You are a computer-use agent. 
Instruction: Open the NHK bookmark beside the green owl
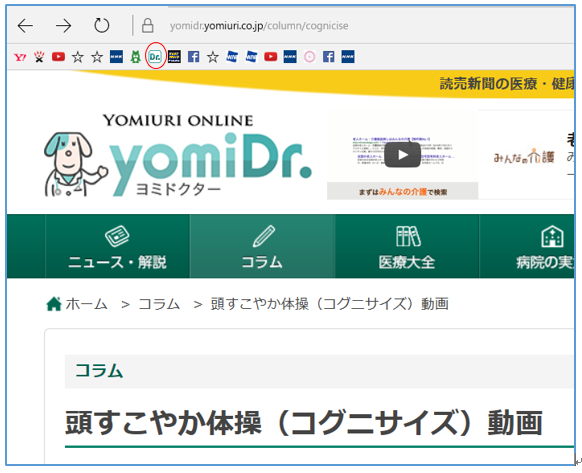(x=116, y=57)
